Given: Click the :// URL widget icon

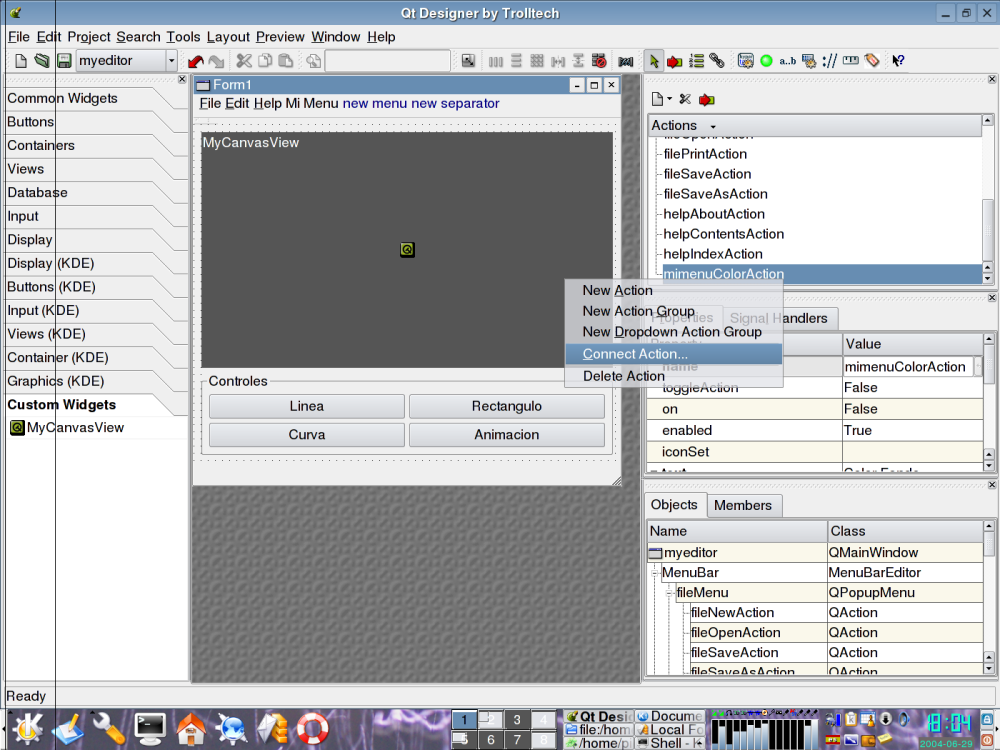Looking at the screenshot, I should (x=830, y=61).
